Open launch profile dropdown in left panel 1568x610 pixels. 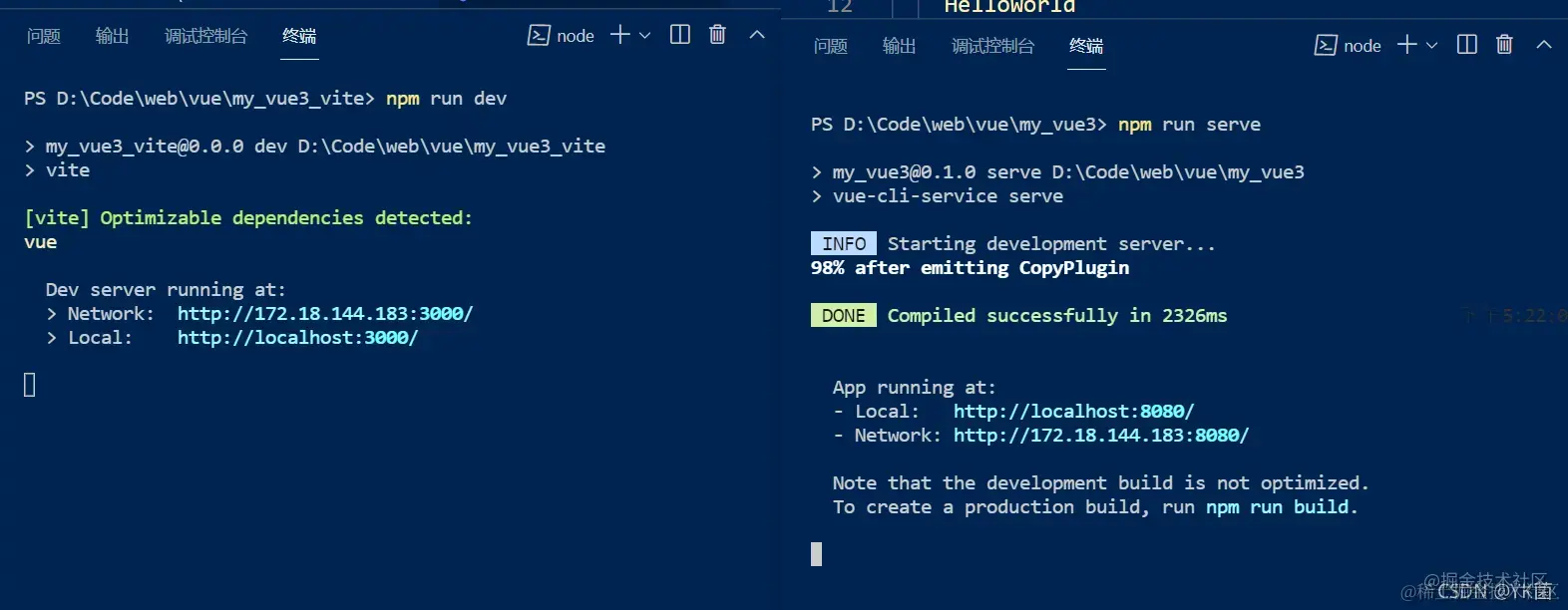644,36
